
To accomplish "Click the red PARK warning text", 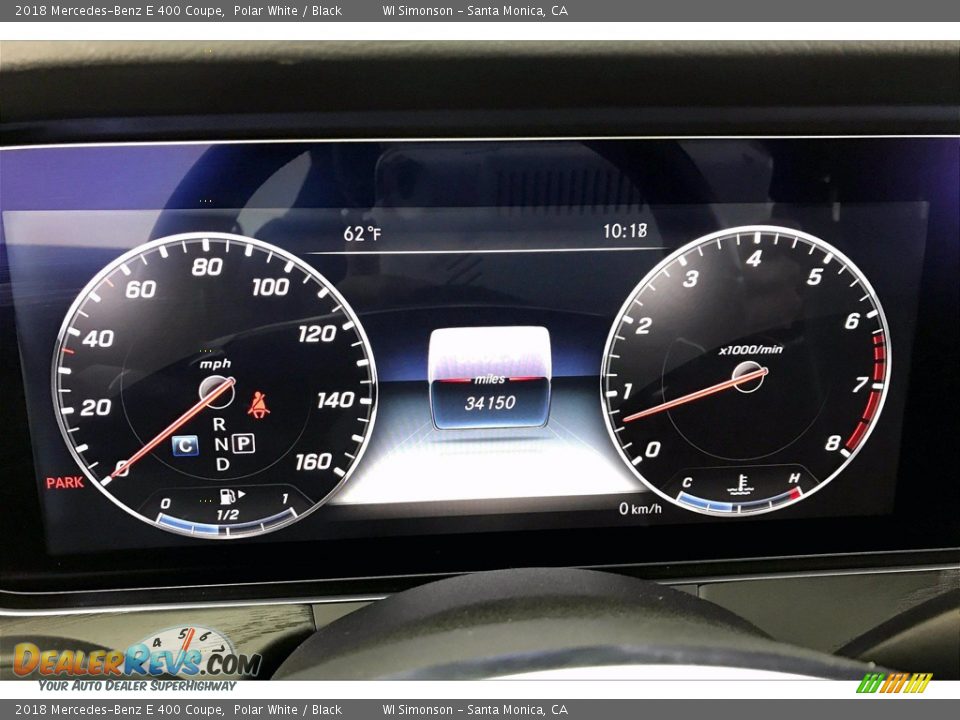I will coord(65,482).
